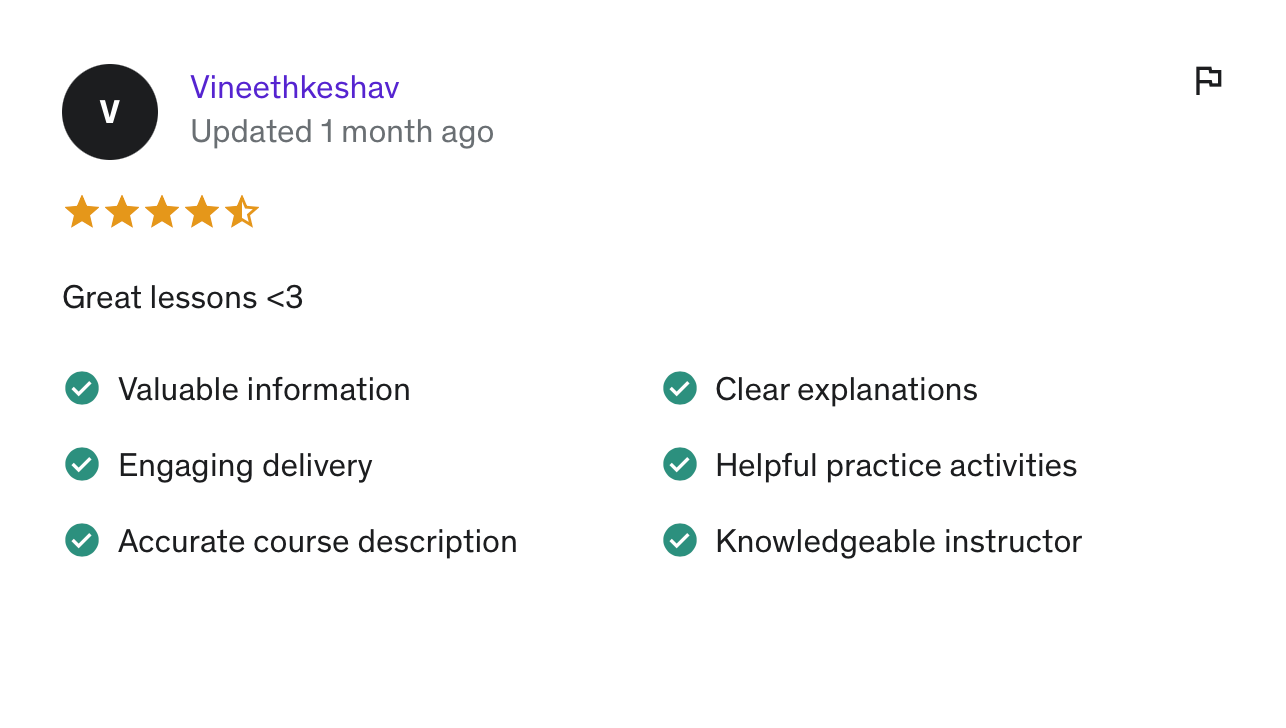Click the fourth rating star

(202, 212)
